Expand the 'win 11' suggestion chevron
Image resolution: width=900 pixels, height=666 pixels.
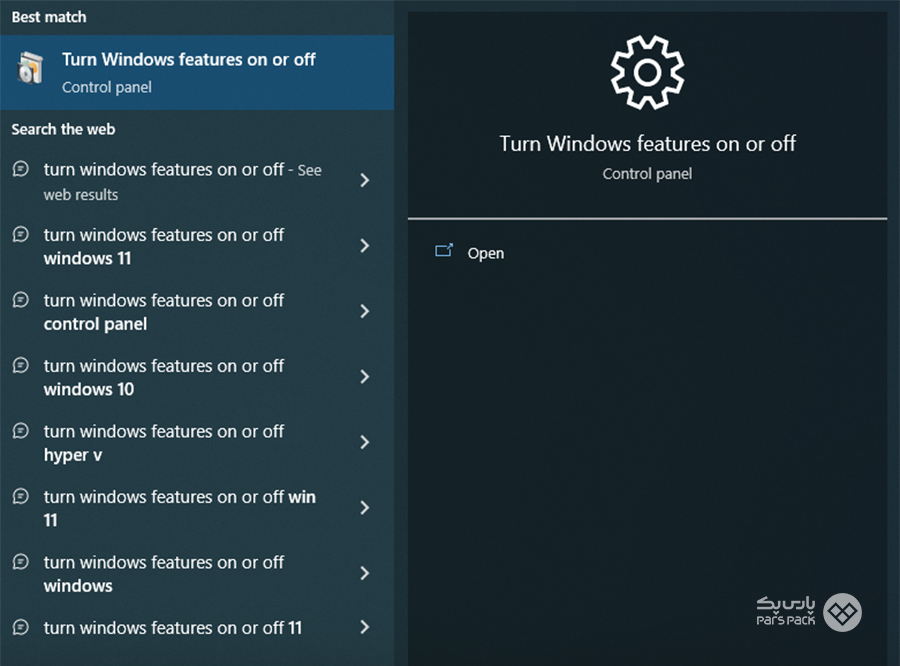(364, 508)
